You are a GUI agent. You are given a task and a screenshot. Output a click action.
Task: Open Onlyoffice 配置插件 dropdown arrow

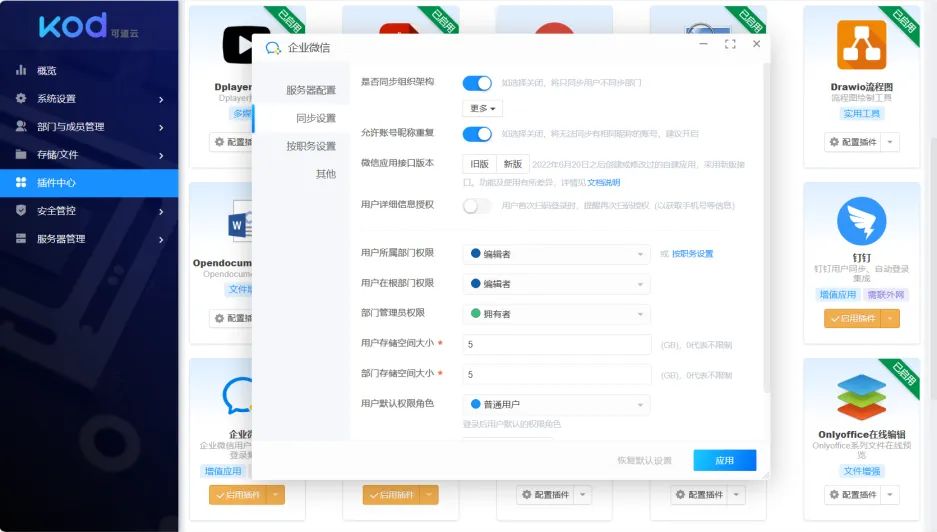pyautogui.click(x=890, y=495)
